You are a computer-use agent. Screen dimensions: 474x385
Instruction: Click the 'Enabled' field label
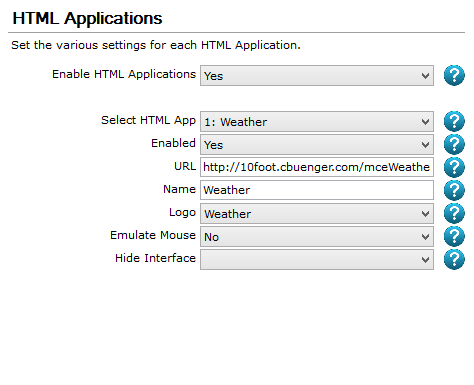point(173,143)
